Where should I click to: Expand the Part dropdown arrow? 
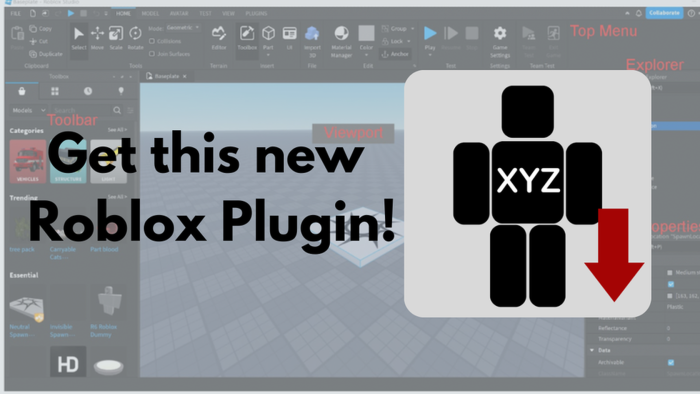(x=268, y=55)
